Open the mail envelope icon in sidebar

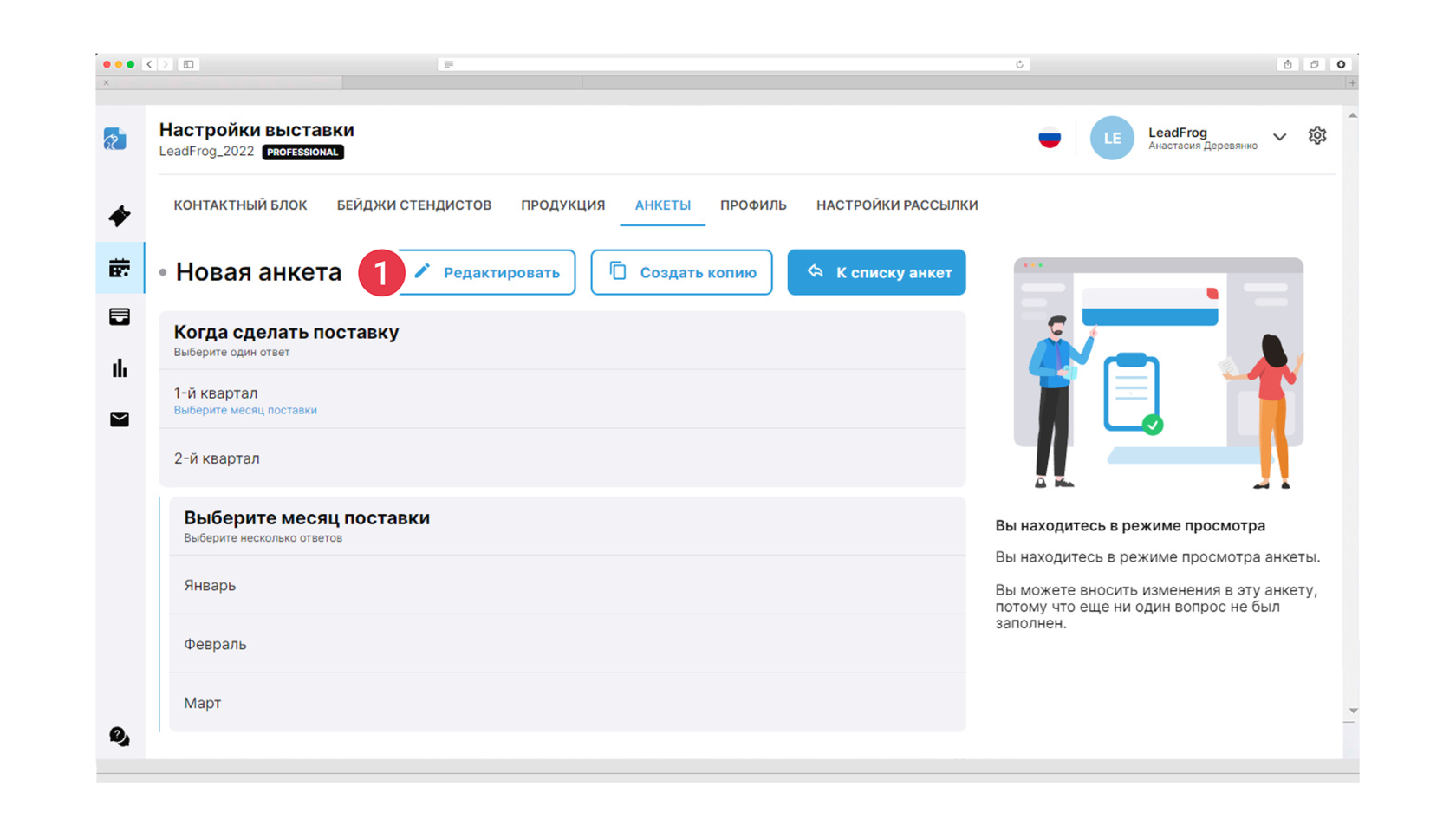[120, 419]
